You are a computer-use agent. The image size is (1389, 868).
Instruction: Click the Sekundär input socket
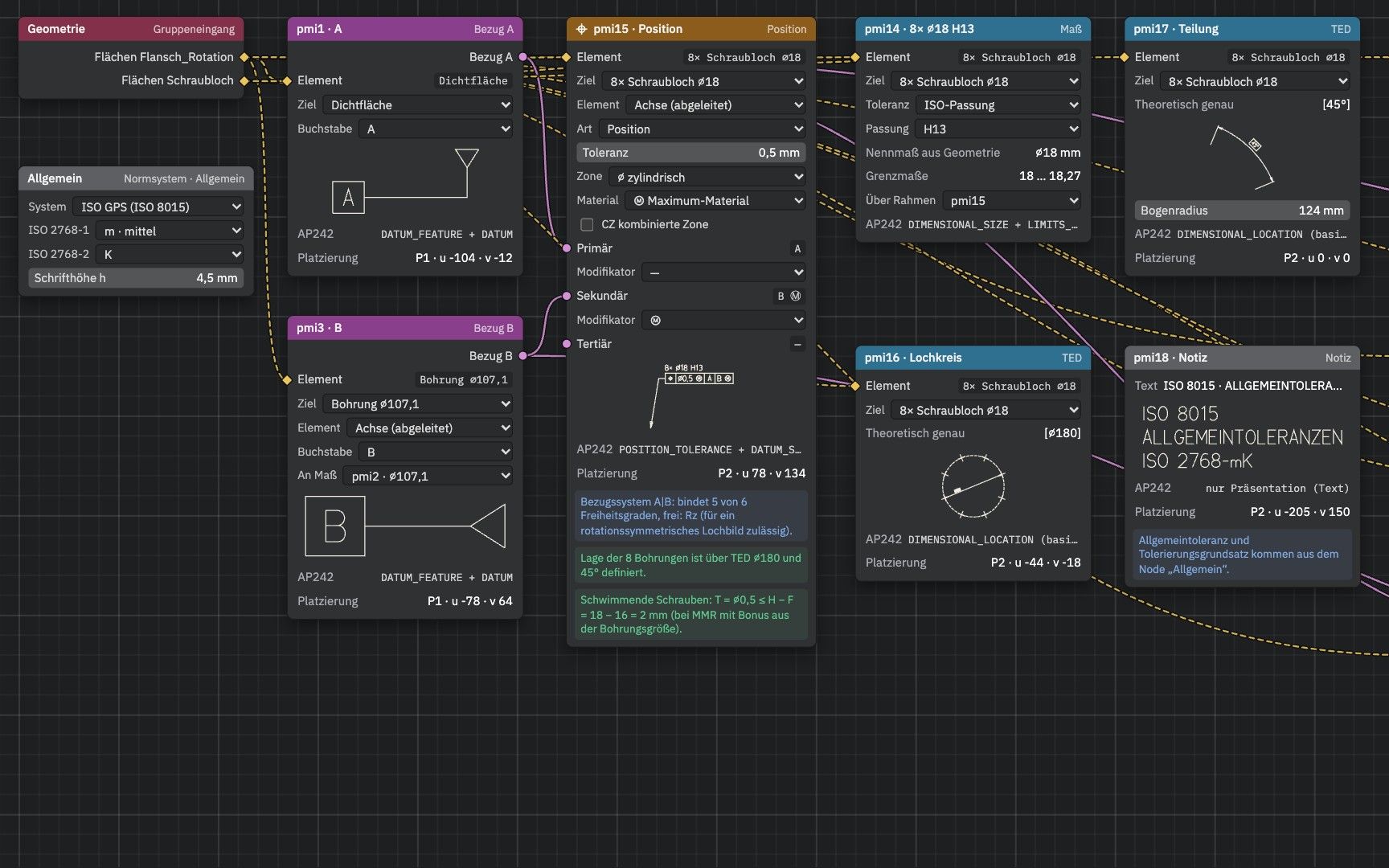click(567, 296)
